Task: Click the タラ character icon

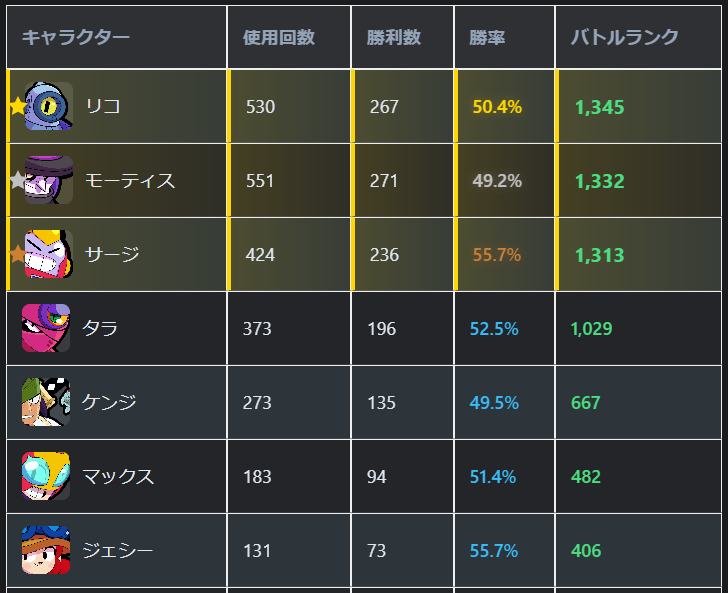Action: [46, 328]
